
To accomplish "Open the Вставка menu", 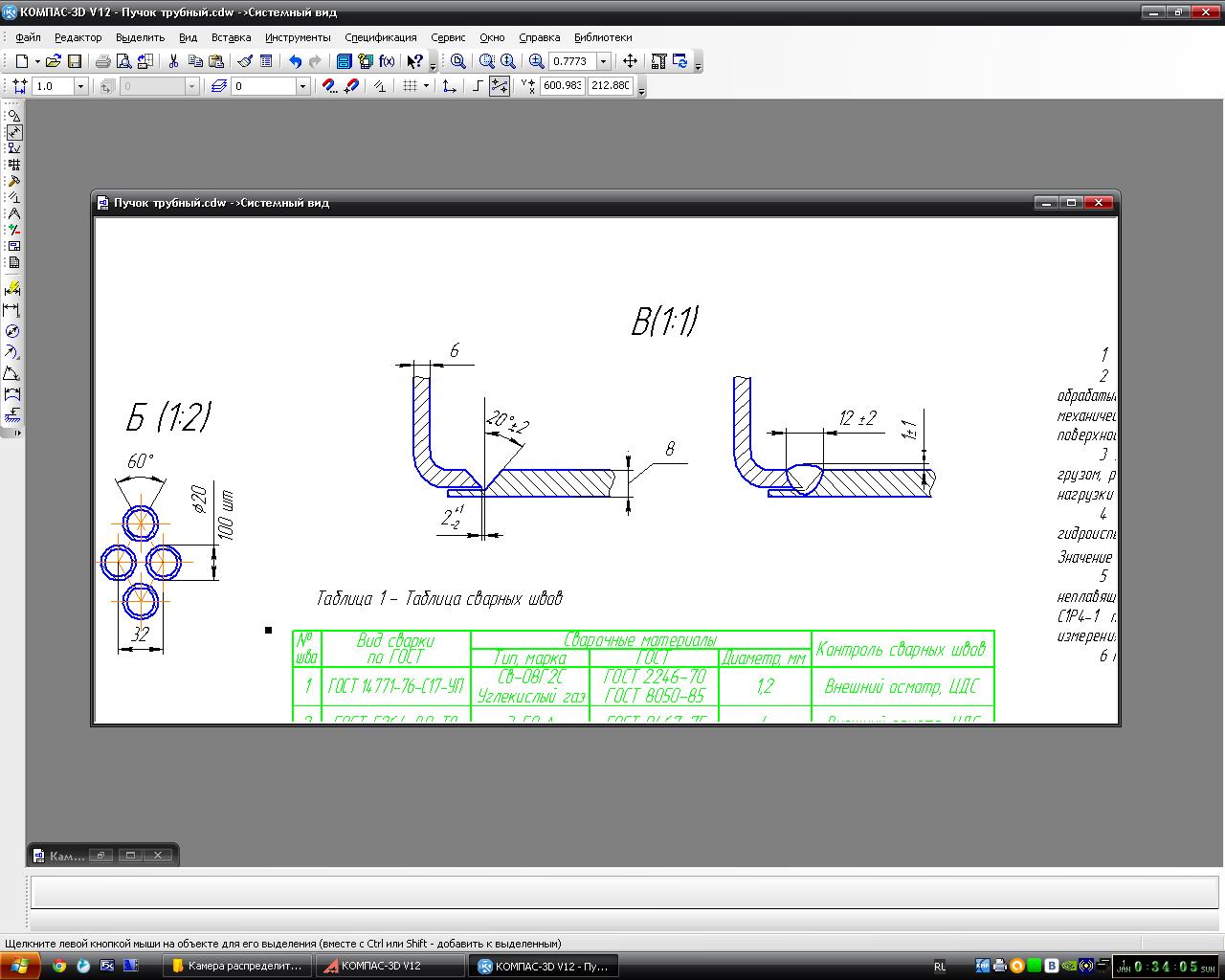I will click(231, 37).
